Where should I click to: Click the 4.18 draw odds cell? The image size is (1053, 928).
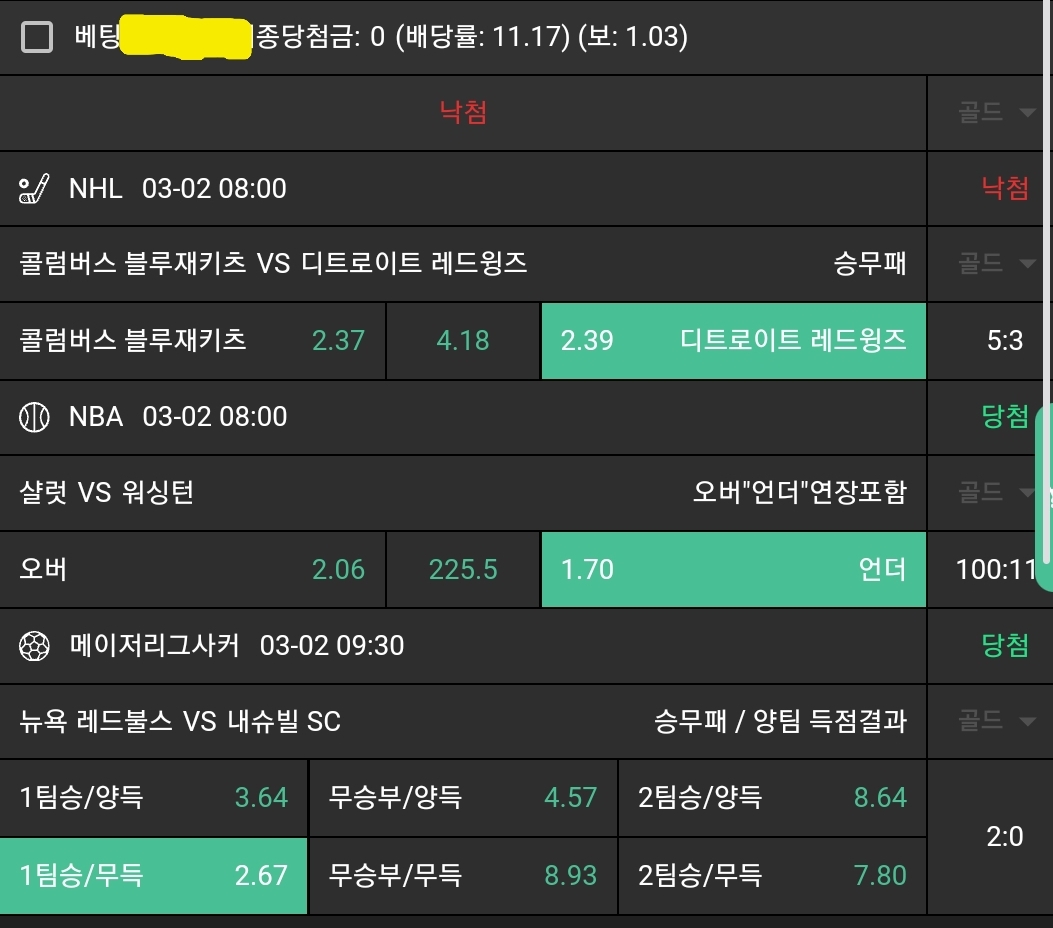[463, 341]
